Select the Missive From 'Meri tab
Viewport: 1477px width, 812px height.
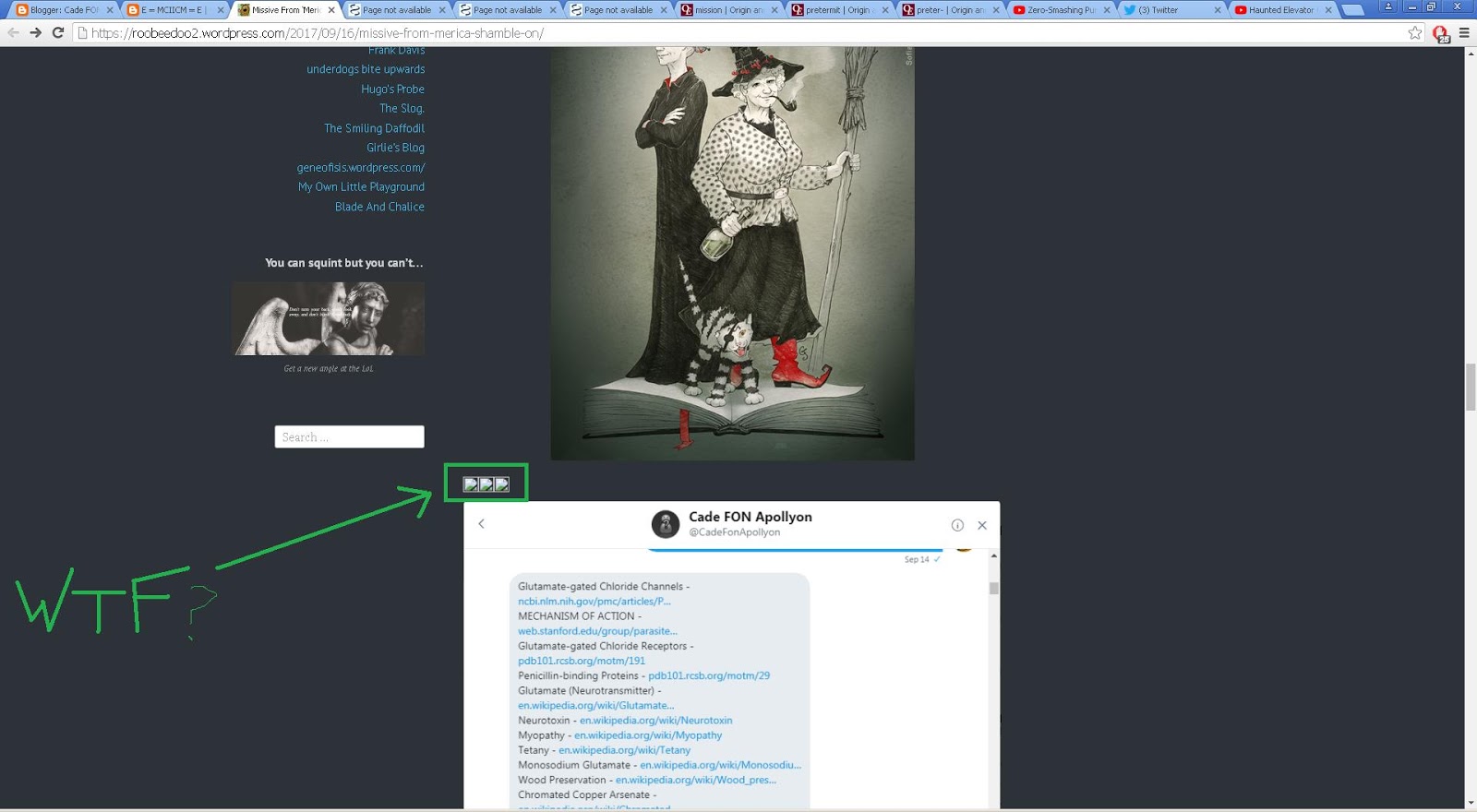pyautogui.click(x=284, y=10)
